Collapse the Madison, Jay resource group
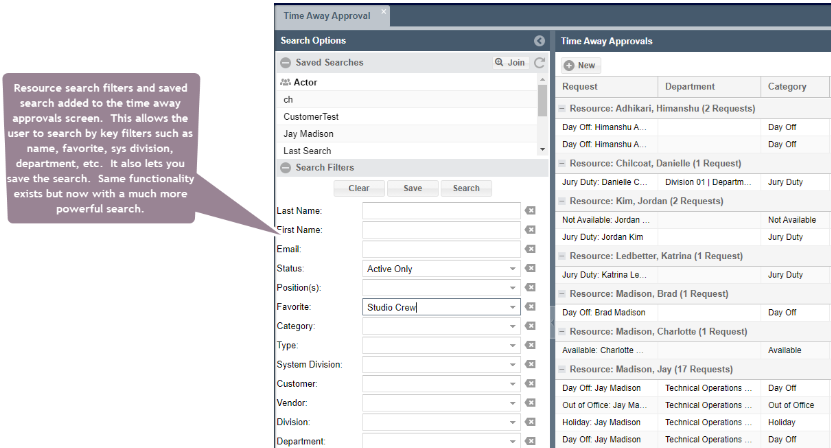831x448 pixels. (x=562, y=369)
